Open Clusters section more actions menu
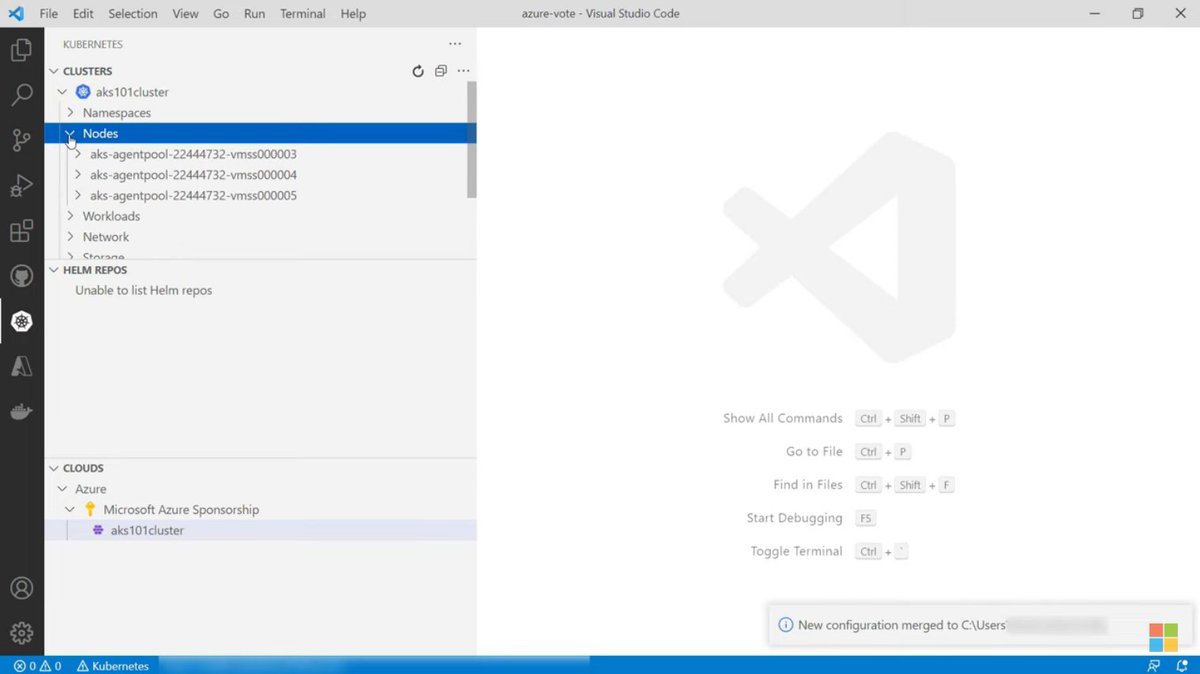The height and width of the screenshot is (674, 1200). pos(463,71)
